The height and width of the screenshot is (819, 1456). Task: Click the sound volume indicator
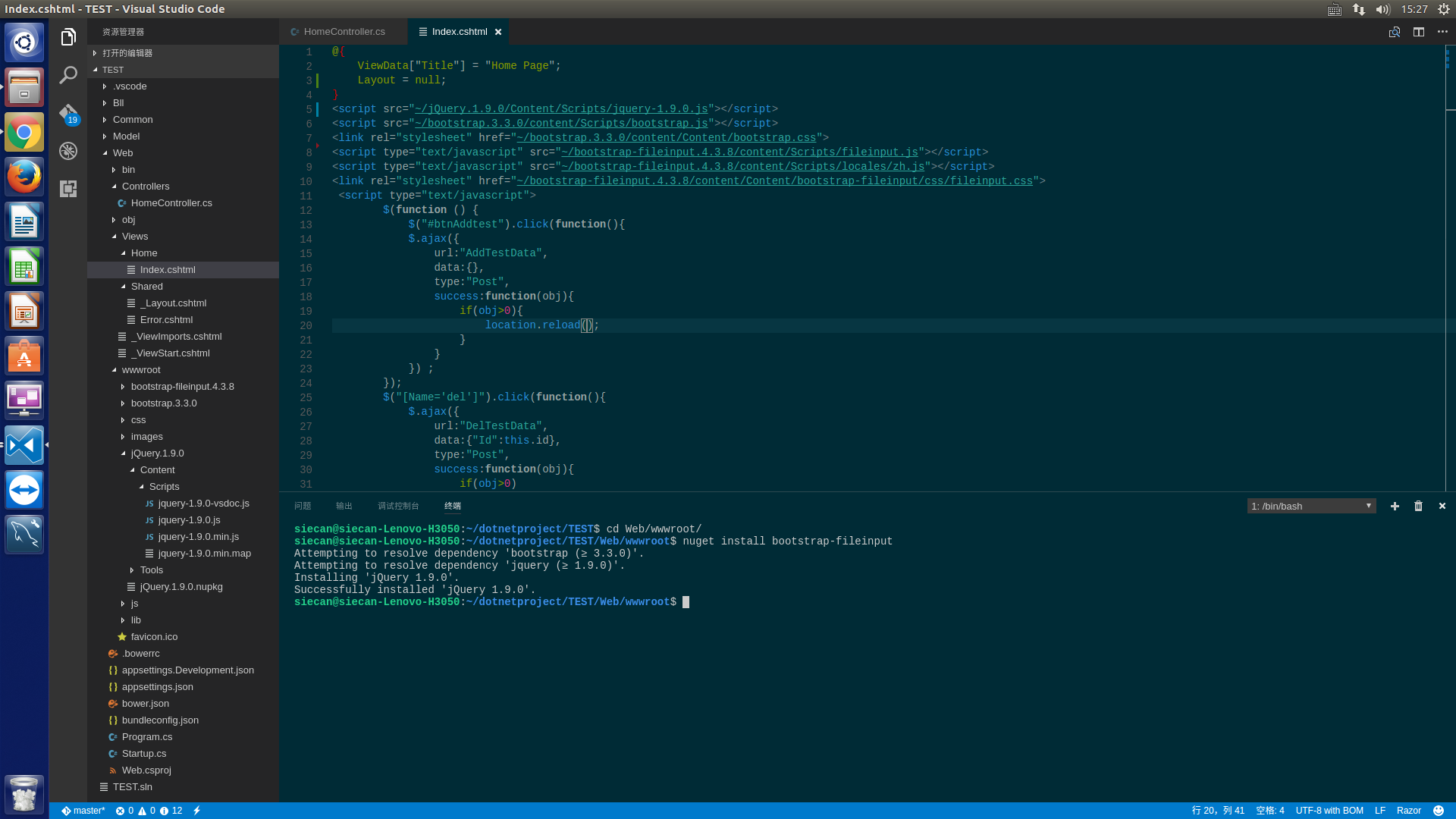point(1382,9)
